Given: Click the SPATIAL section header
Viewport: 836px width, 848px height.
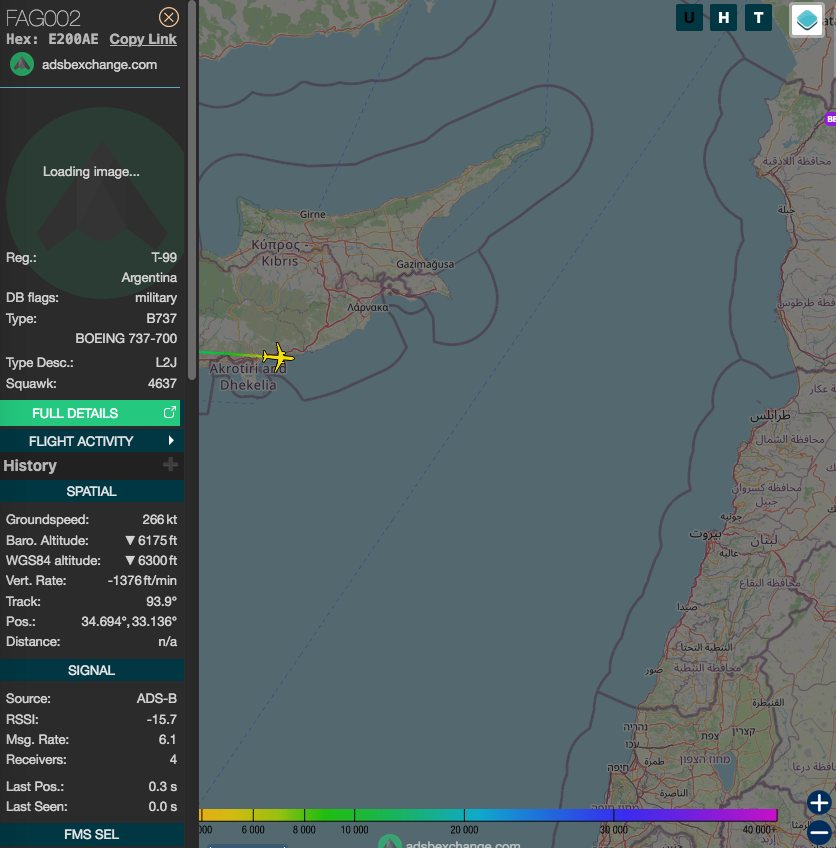Looking at the screenshot, I should click(91, 491).
